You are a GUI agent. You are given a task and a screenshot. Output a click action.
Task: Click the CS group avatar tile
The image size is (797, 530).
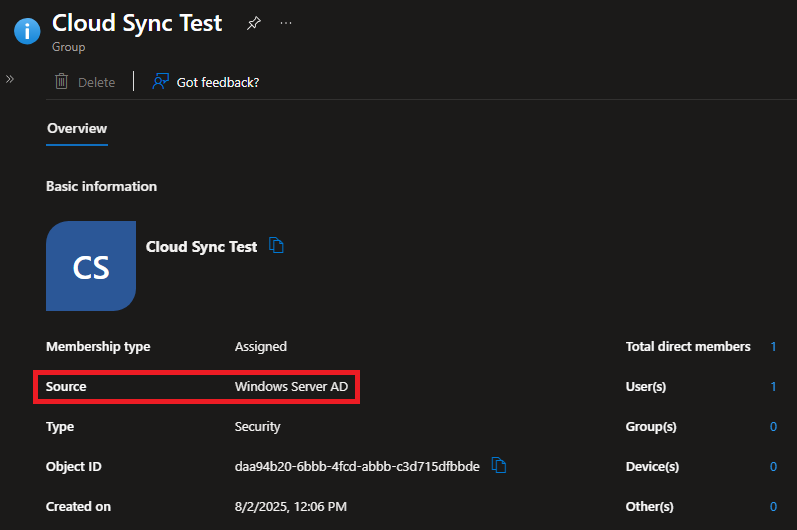coord(91,266)
